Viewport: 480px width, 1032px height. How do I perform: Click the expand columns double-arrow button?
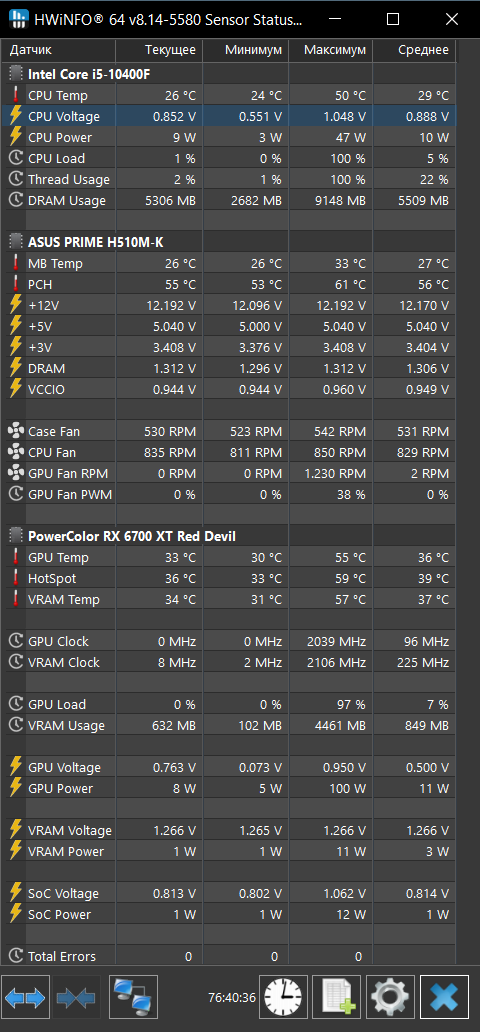pyautogui.click(x=26, y=997)
